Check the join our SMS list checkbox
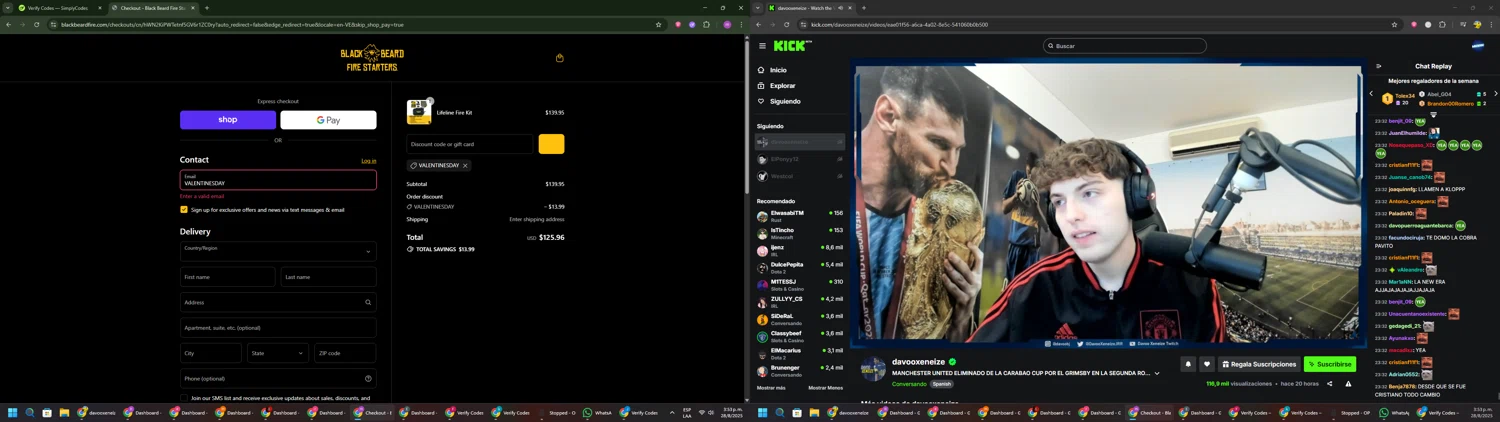Image resolution: width=1500 pixels, height=422 pixels. 184,398
